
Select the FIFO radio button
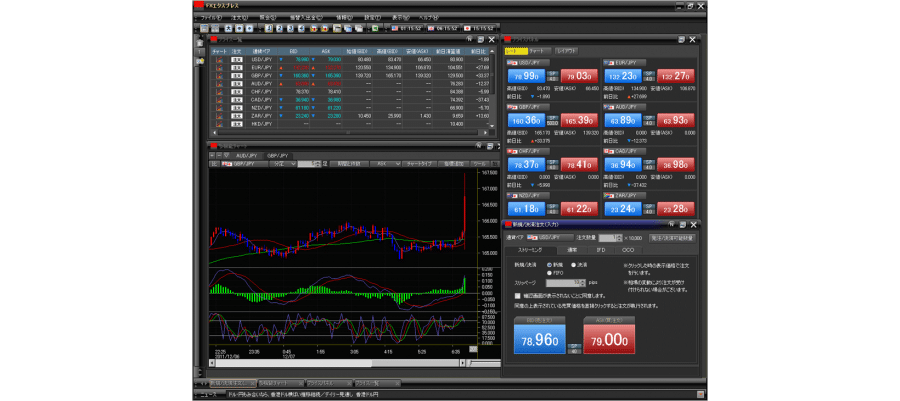549,273
